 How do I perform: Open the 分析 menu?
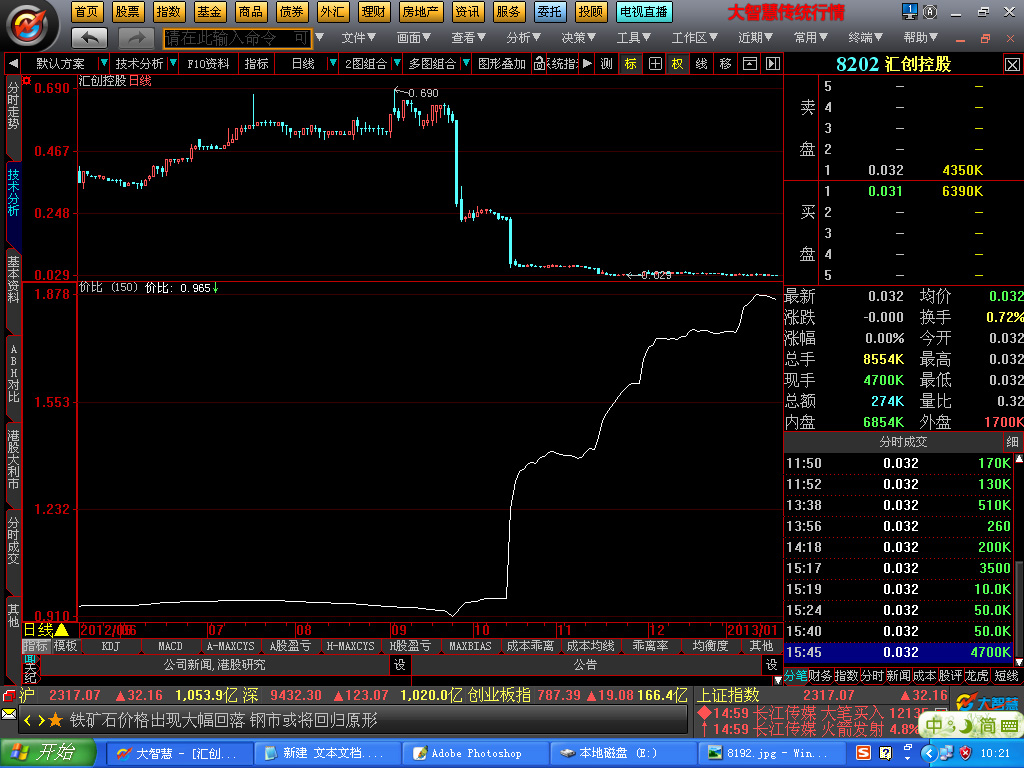tap(524, 38)
